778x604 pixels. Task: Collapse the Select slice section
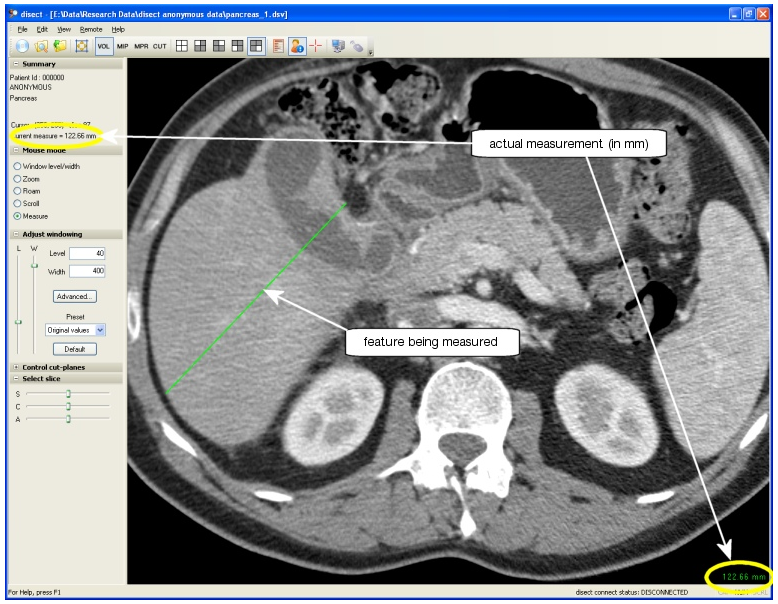point(16,379)
